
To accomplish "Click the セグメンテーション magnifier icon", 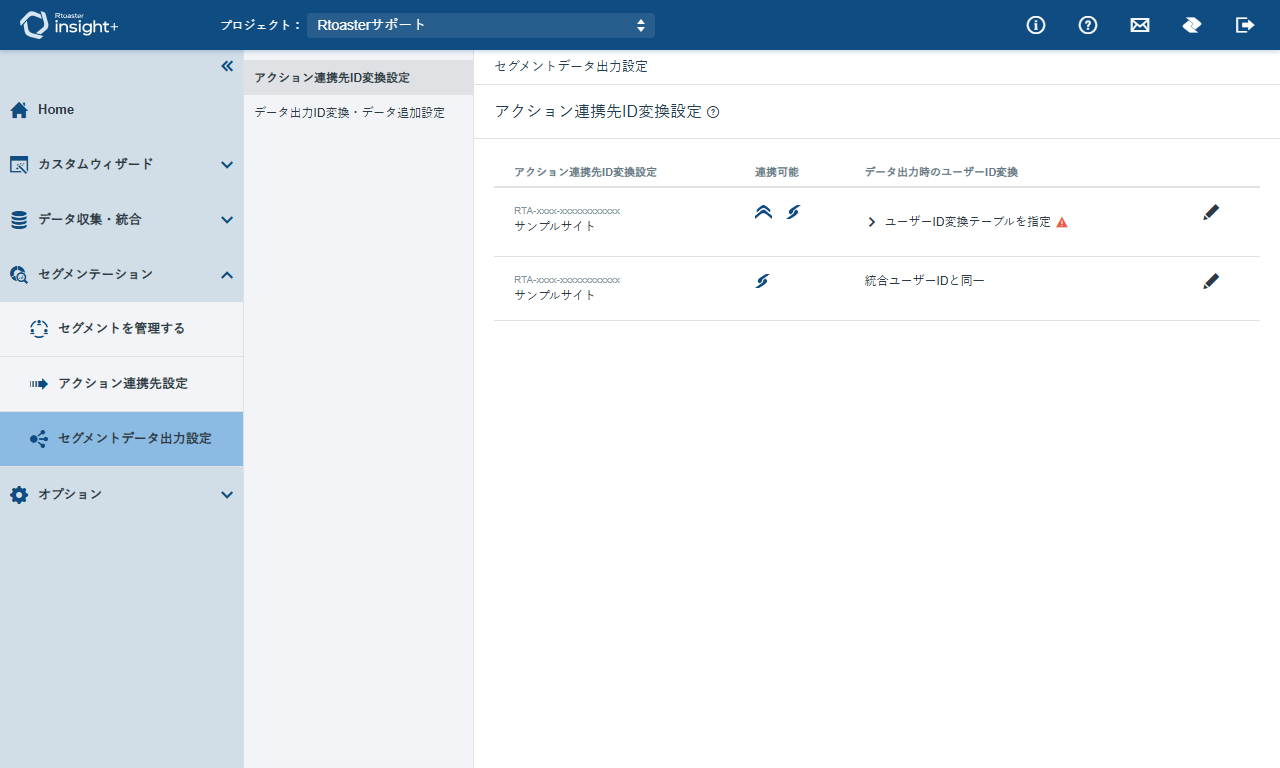I will pos(19,275).
